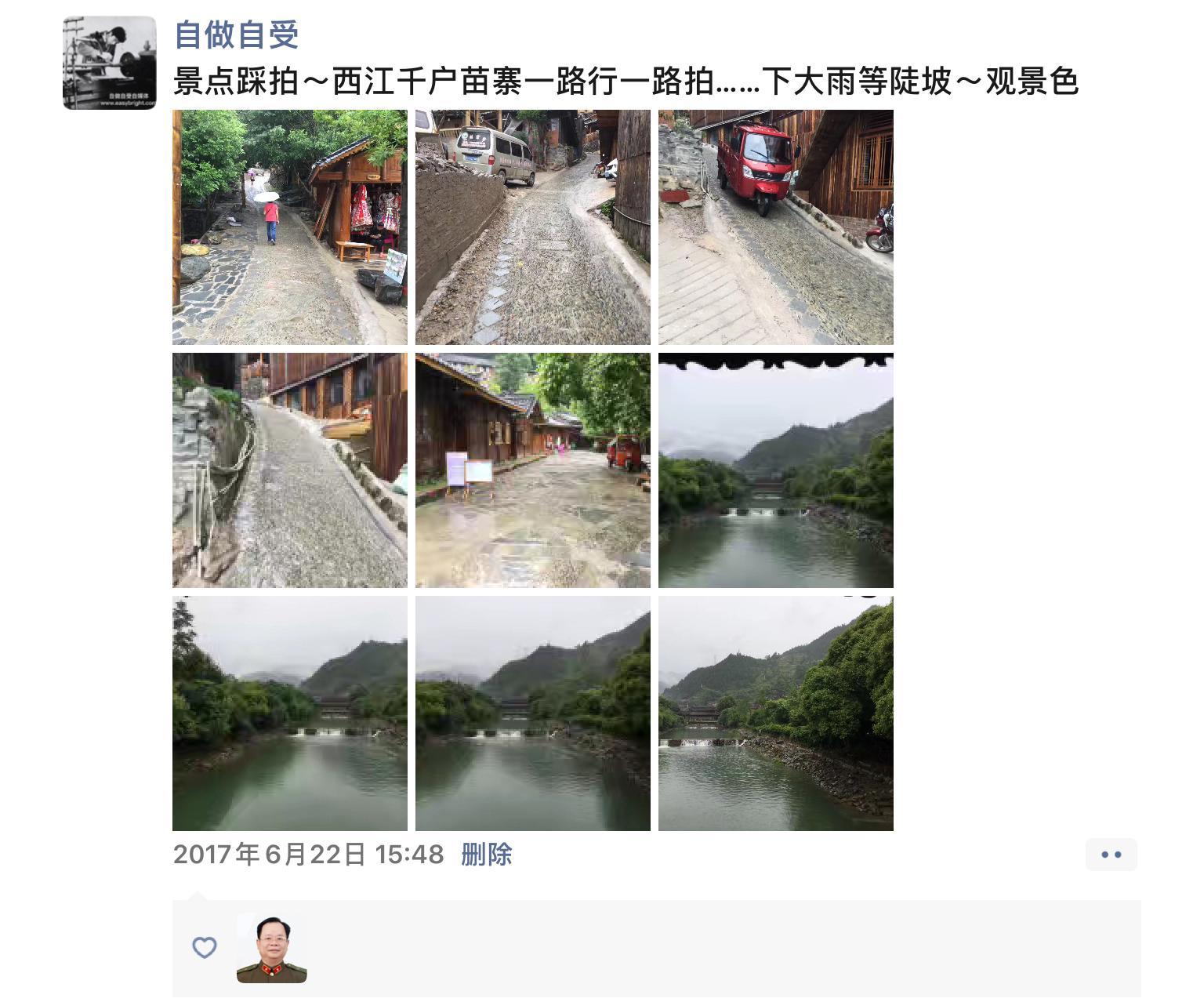Click the username 自做自受
The height and width of the screenshot is (1002, 1204).
click(x=236, y=34)
